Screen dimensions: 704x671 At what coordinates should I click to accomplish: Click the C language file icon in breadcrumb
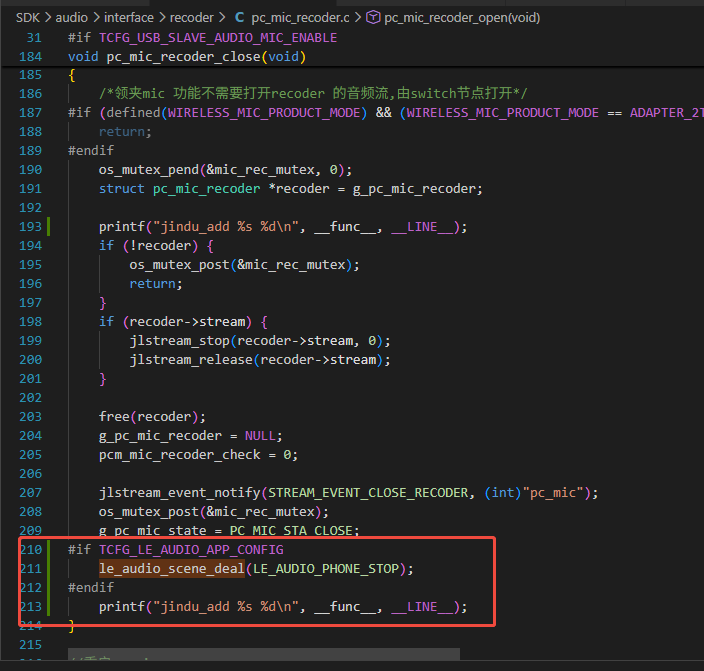point(239,18)
